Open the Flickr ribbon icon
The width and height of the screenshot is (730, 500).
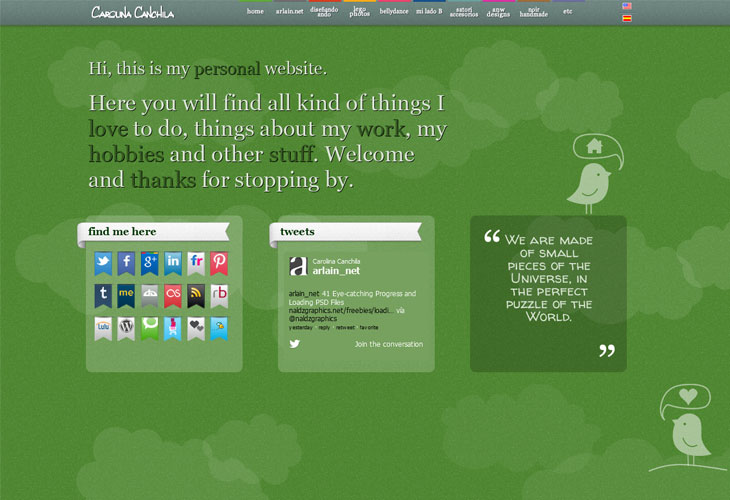(195, 263)
